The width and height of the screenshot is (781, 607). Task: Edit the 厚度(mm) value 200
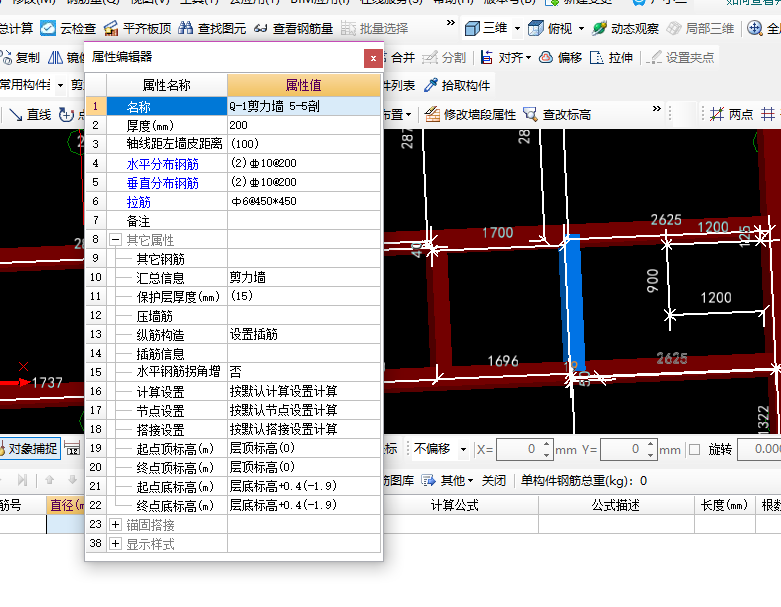[x=304, y=125]
